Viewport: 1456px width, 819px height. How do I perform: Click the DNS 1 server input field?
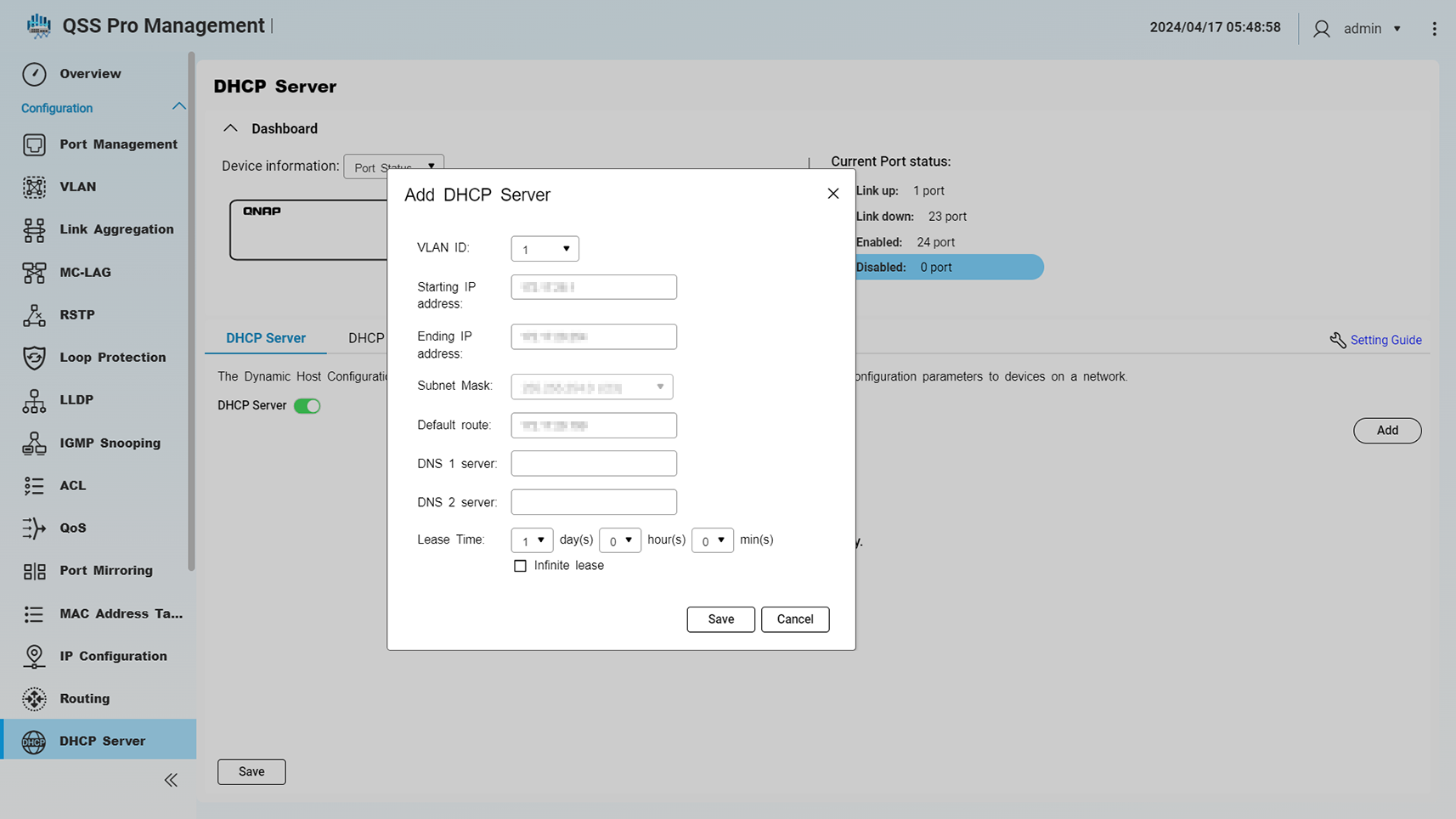pyautogui.click(x=594, y=464)
